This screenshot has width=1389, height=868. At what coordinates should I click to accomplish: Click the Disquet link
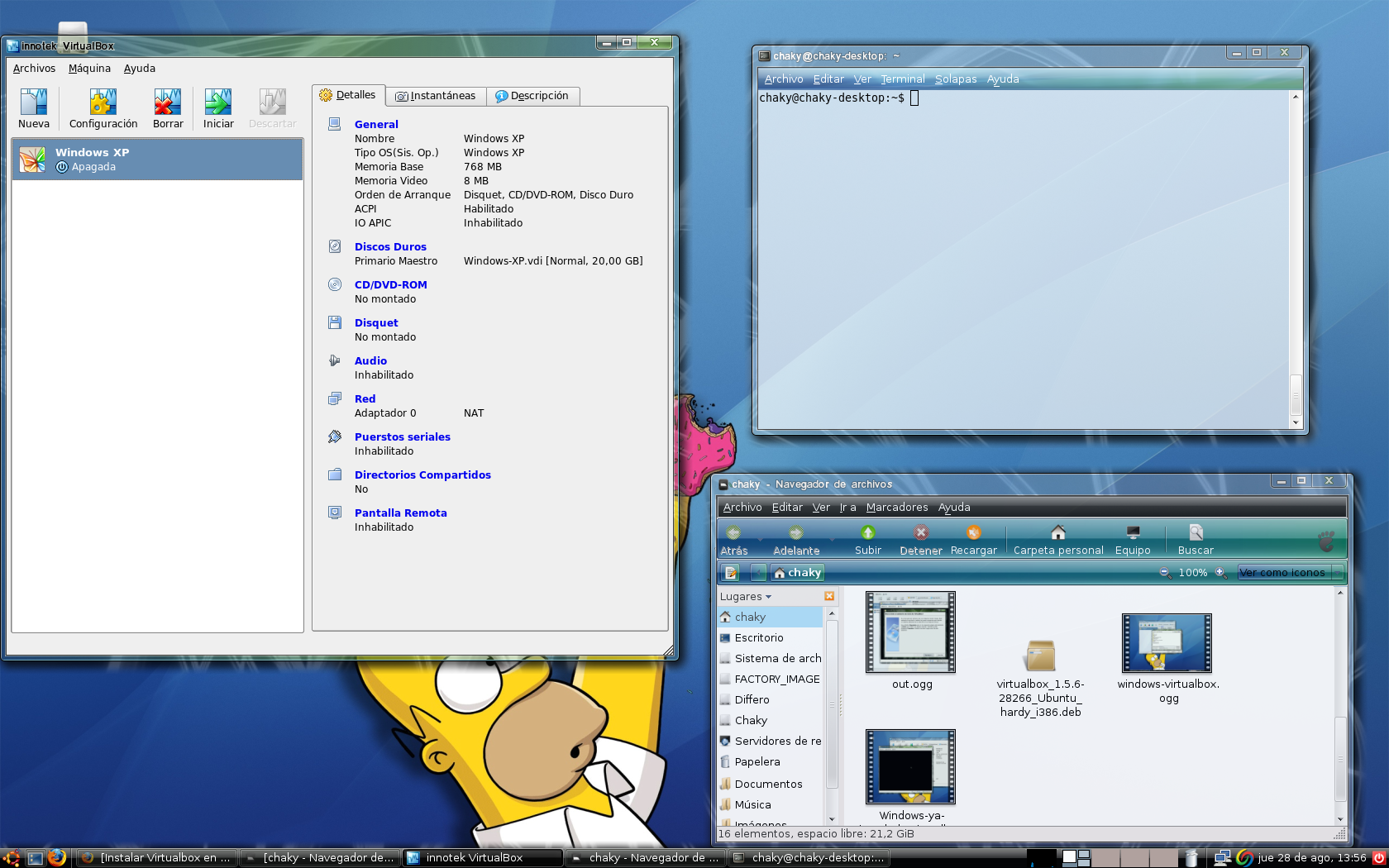point(376,323)
